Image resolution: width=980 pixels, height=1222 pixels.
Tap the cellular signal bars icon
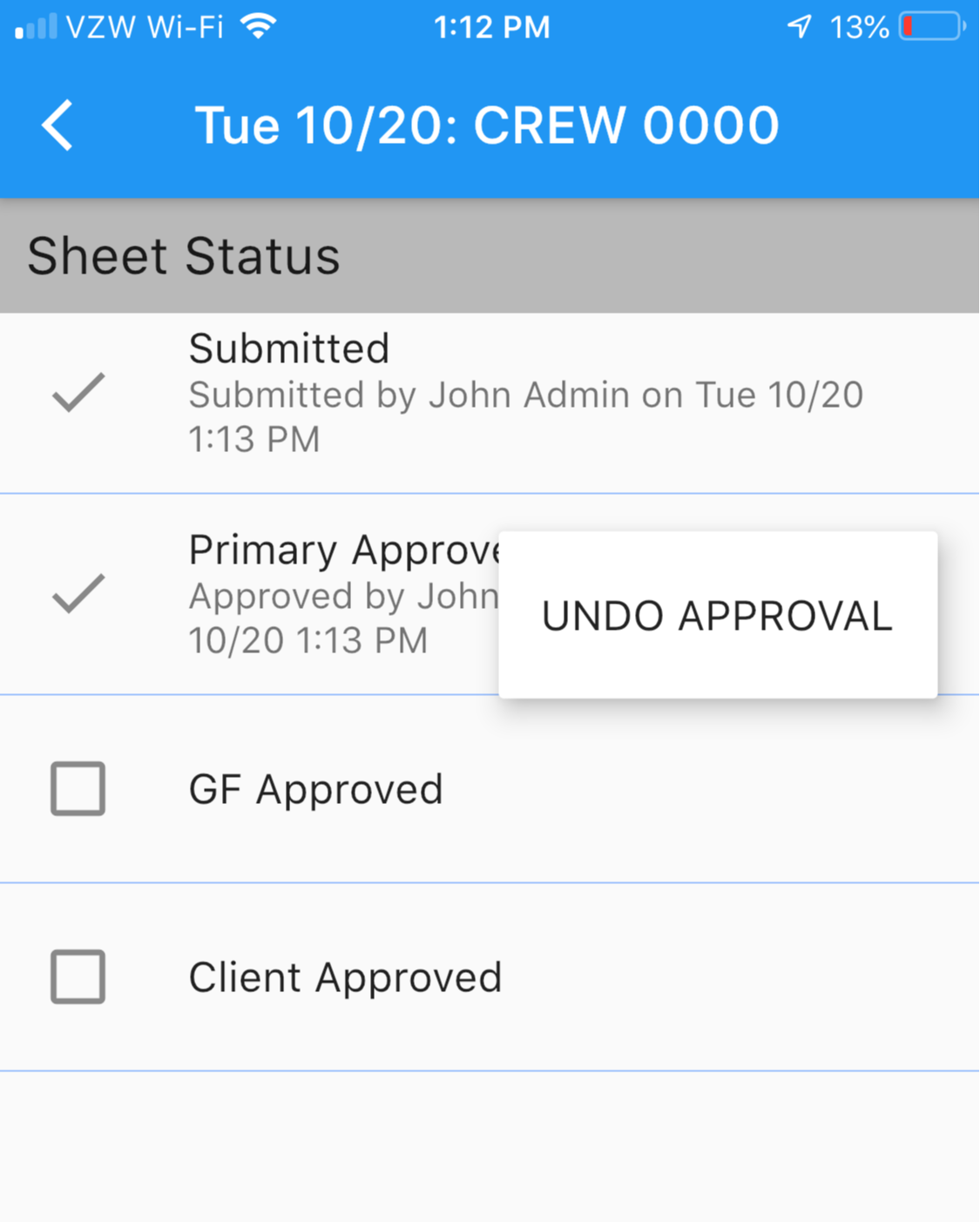pos(36,27)
